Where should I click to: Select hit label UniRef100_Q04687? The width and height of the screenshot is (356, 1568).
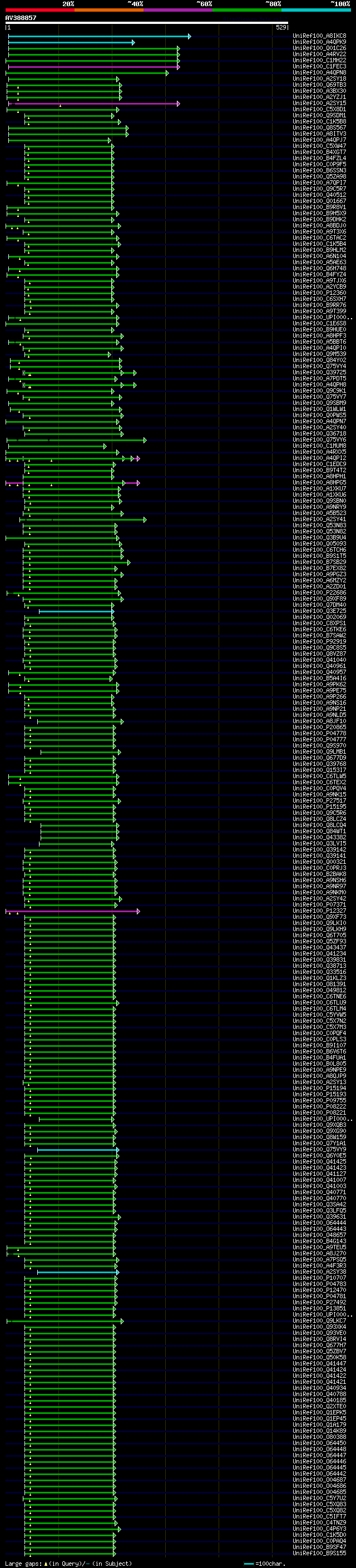pyautogui.click(x=319, y=1480)
